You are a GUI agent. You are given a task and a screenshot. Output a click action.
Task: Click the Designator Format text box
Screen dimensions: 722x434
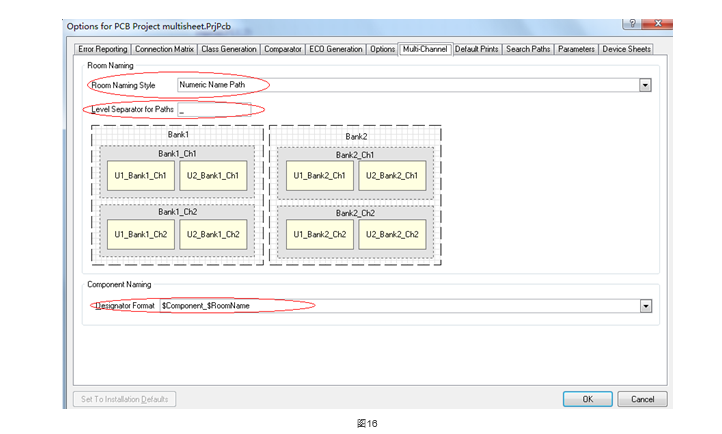point(398,306)
